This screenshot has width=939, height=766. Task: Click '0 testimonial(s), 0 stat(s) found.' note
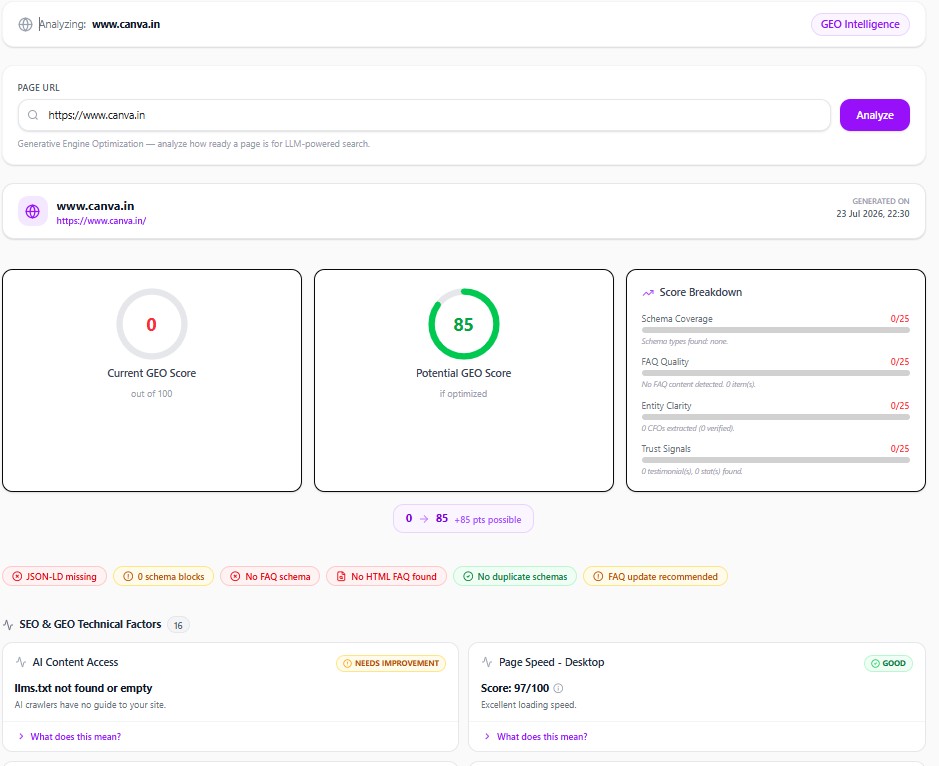coord(692,471)
